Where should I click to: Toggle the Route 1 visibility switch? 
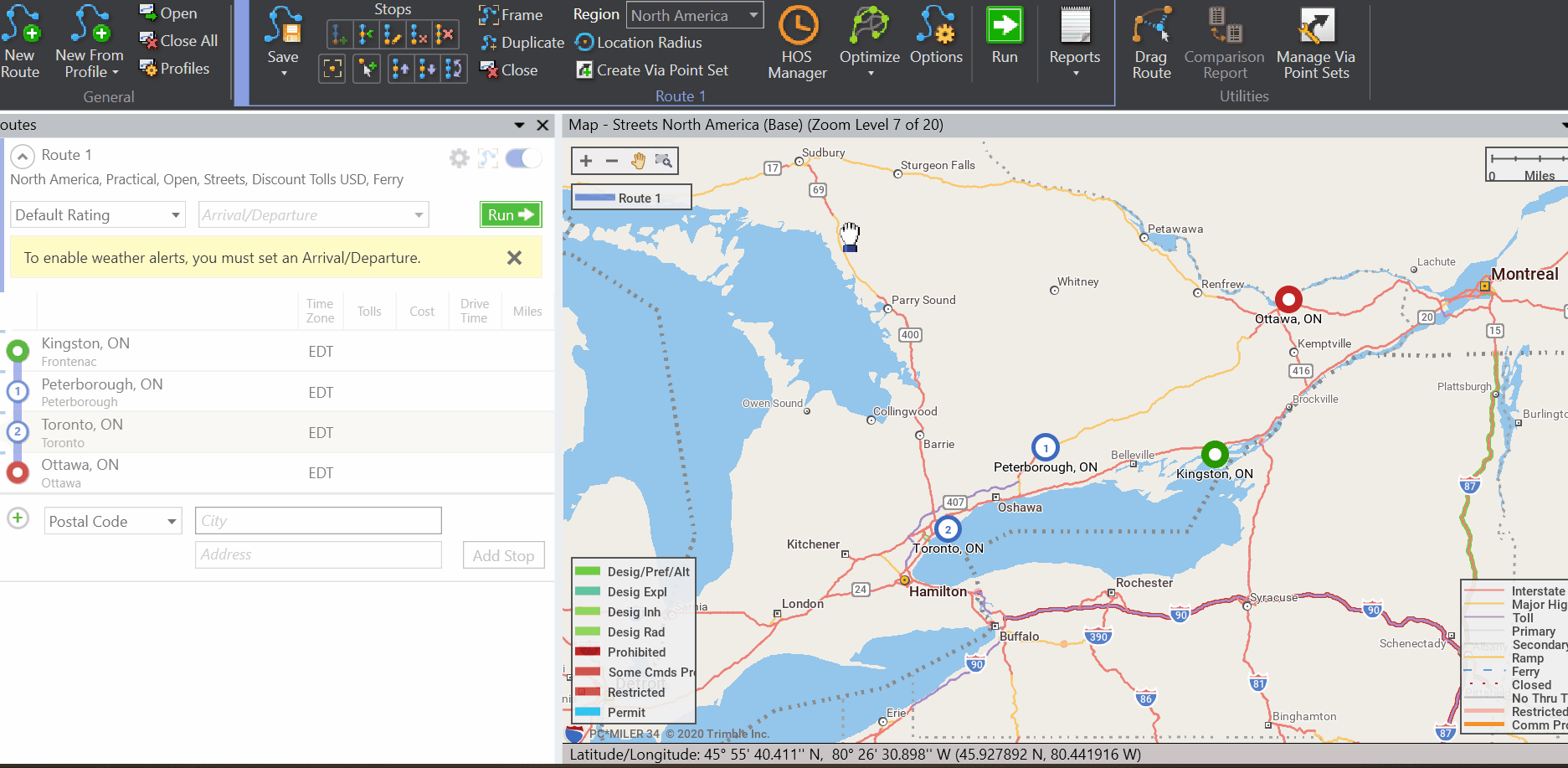point(524,158)
